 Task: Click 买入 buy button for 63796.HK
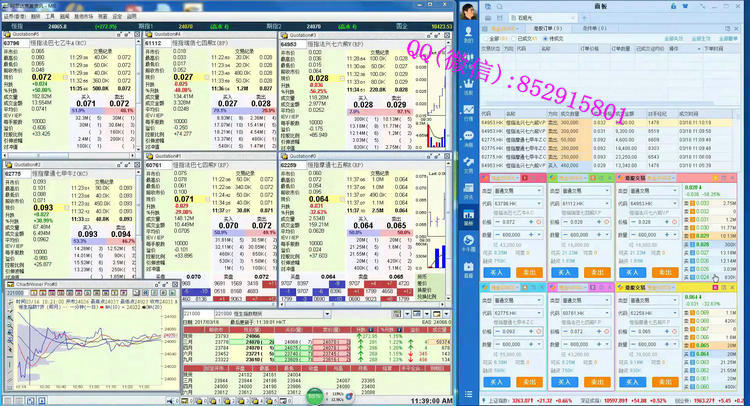coord(499,272)
